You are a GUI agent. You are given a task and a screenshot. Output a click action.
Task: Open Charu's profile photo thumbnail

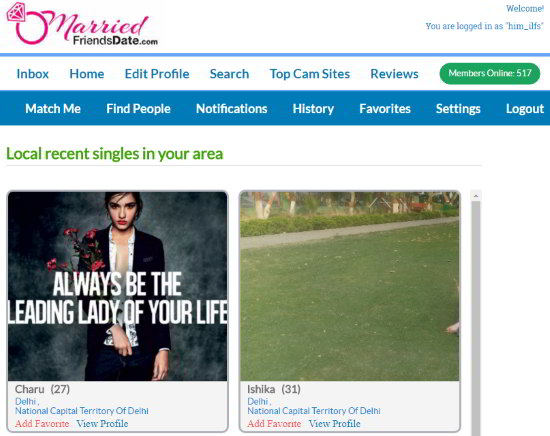[118, 286]
